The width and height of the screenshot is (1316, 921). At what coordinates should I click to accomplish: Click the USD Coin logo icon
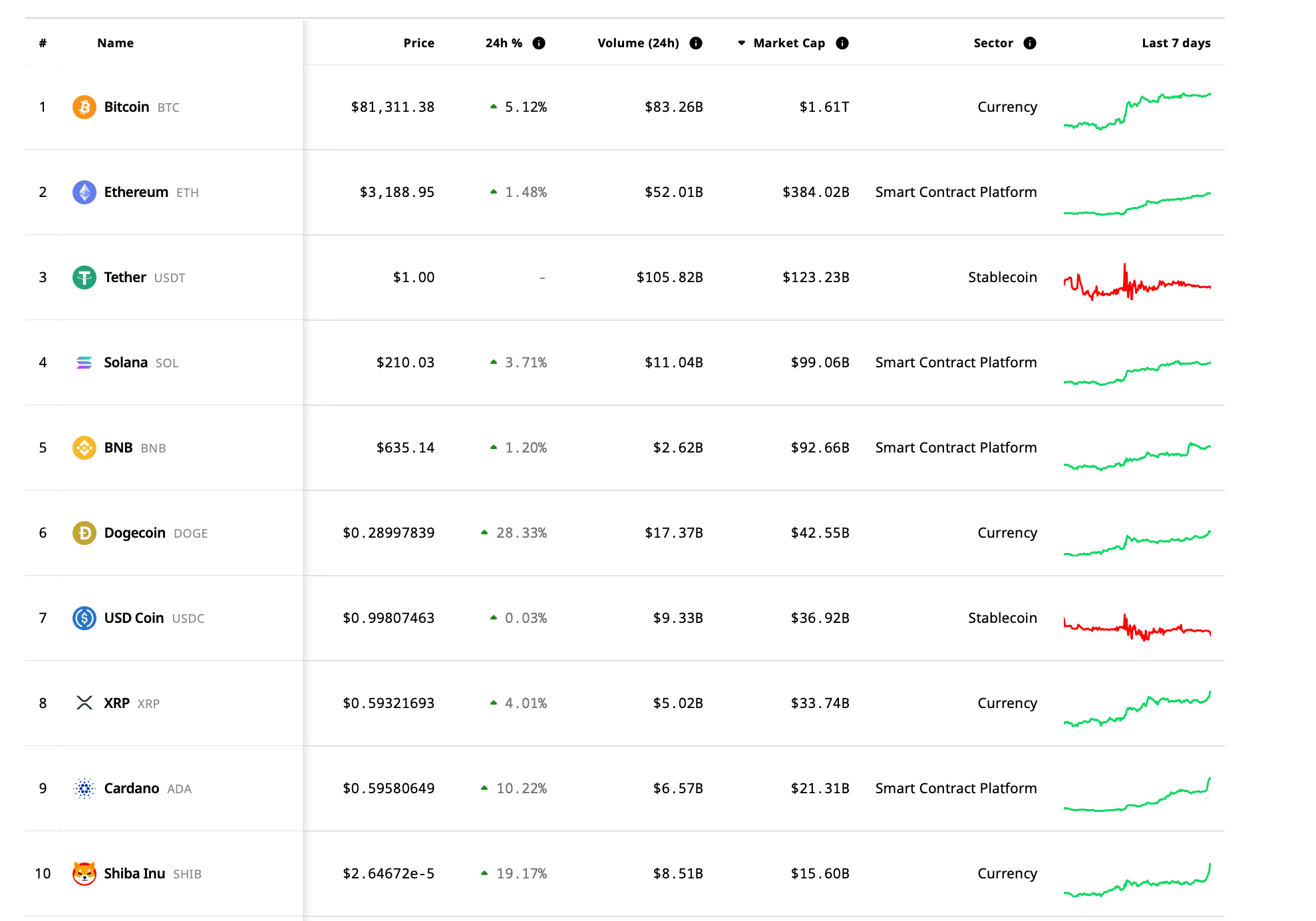[84, 618]
